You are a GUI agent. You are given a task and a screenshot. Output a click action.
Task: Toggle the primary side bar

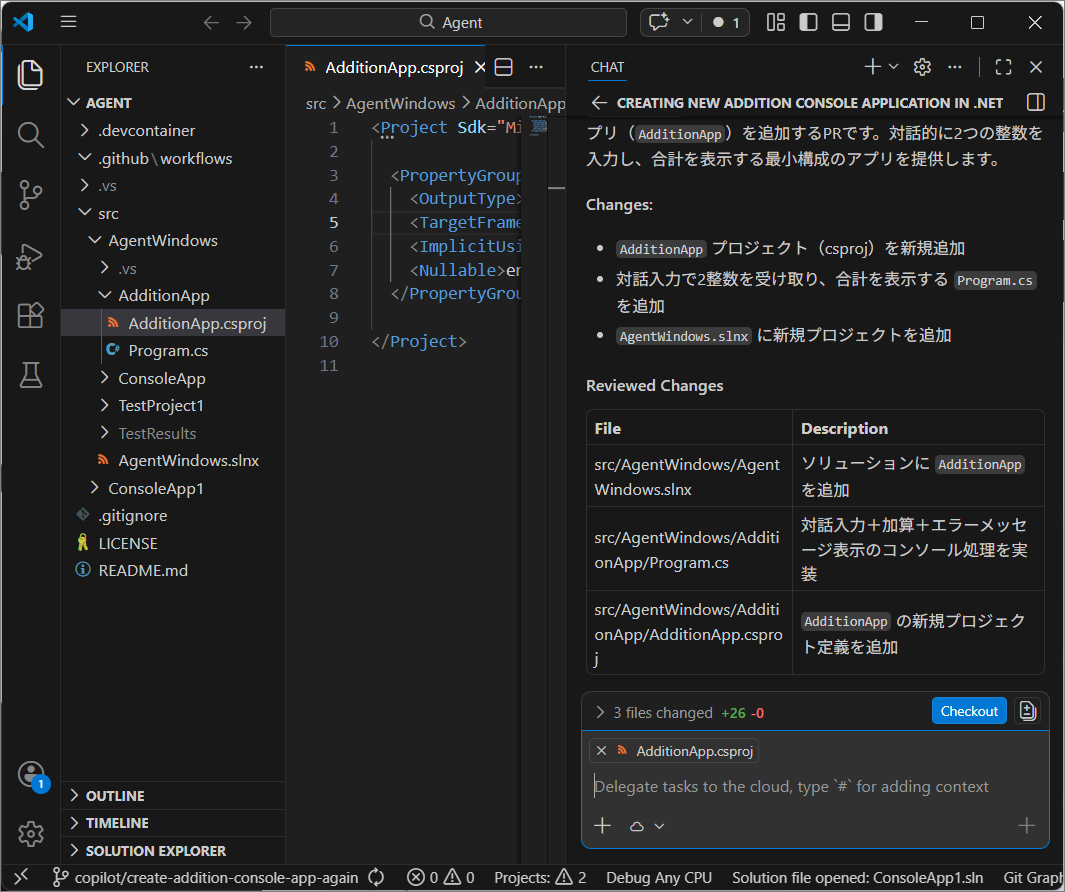click(808, 22)
